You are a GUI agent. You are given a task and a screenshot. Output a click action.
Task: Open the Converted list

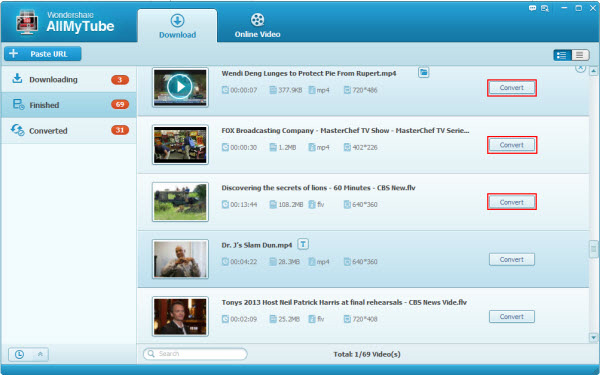(69, 130)
